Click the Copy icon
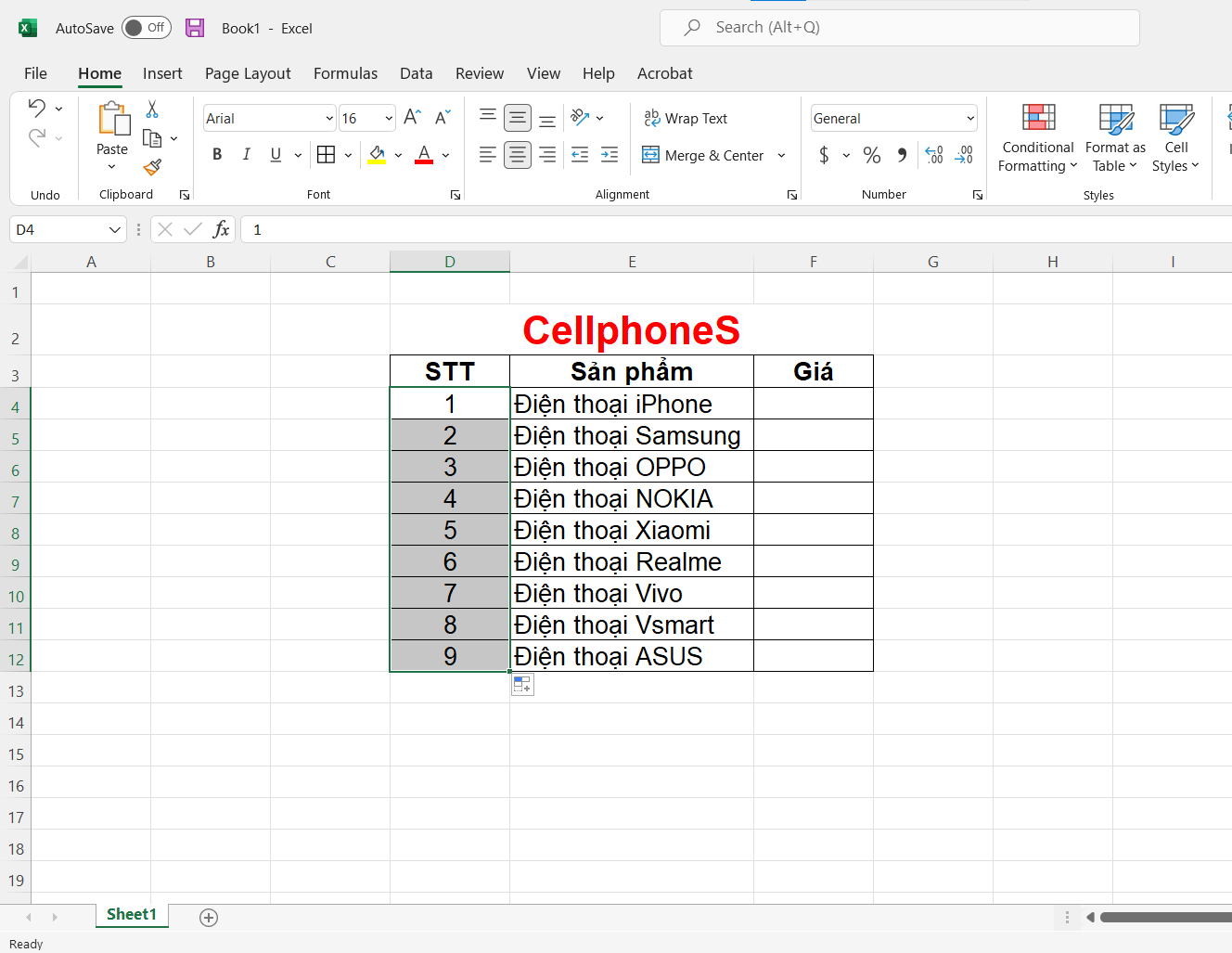 [152, 138]
